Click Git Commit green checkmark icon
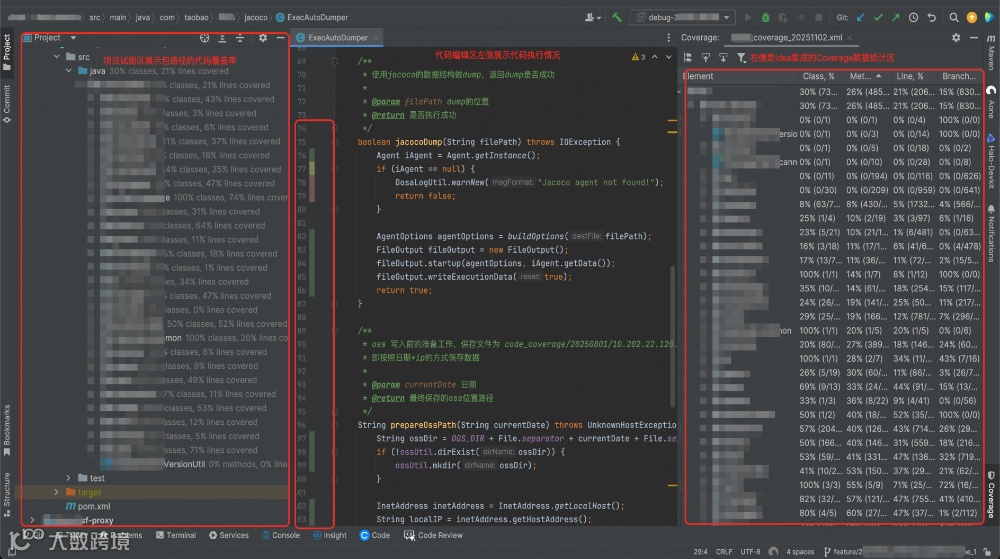Screen dimensions: 1000x559 pos(878,17)
